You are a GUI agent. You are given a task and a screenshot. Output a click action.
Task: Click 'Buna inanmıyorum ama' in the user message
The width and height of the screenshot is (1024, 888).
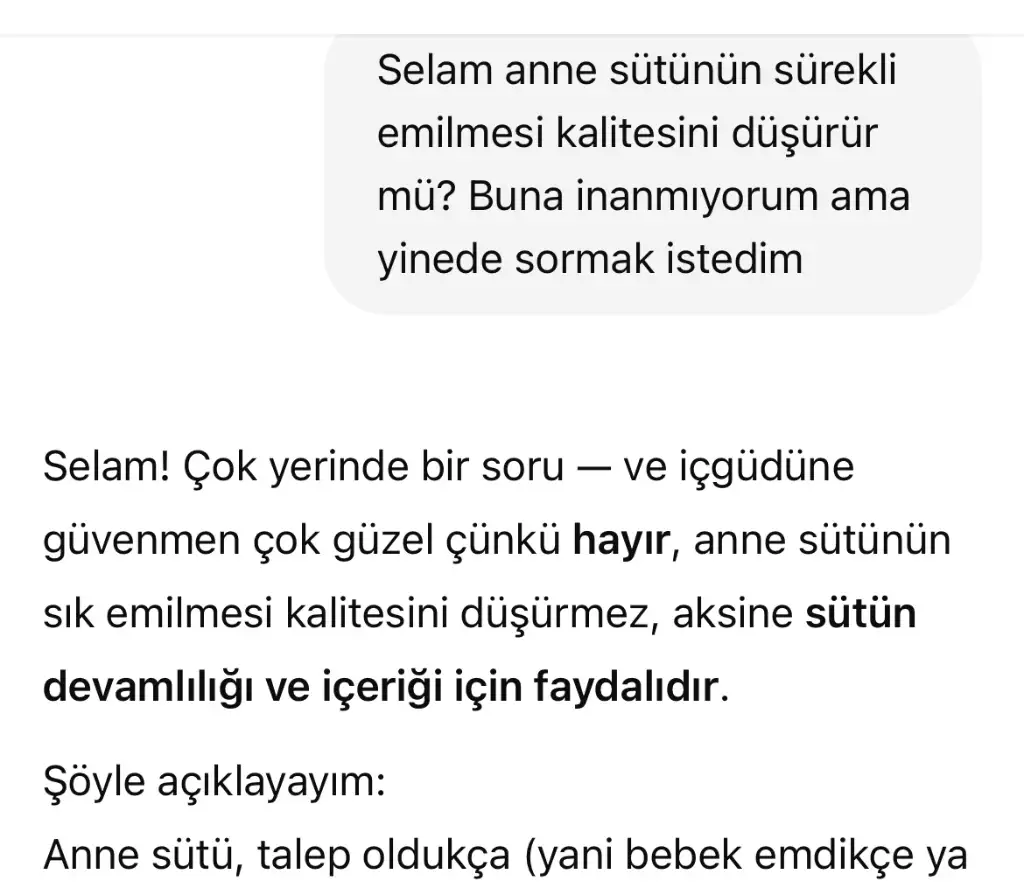[x=689, y=197]
